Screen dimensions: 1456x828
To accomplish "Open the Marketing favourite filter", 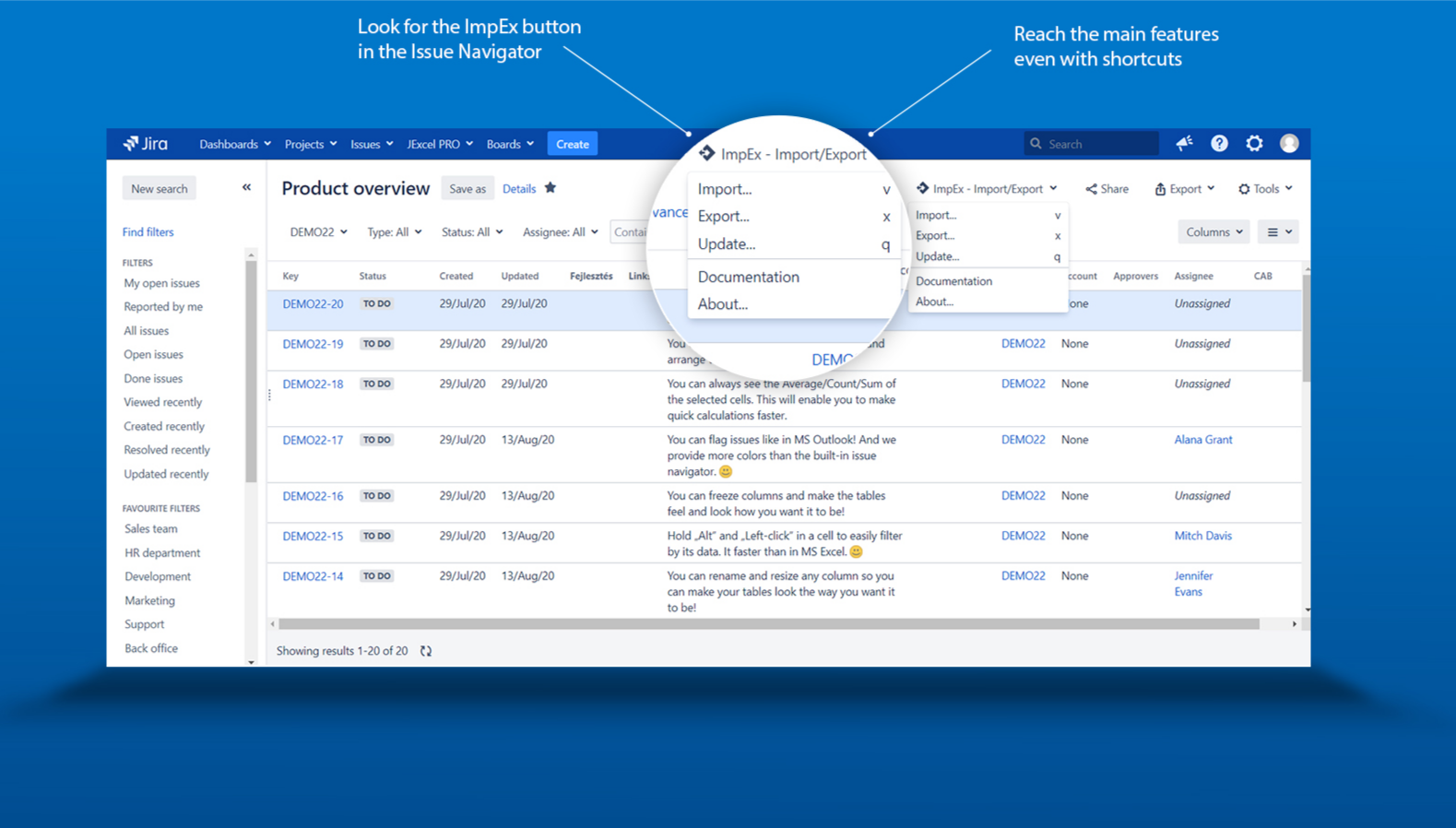I will [x=149, y=601].
